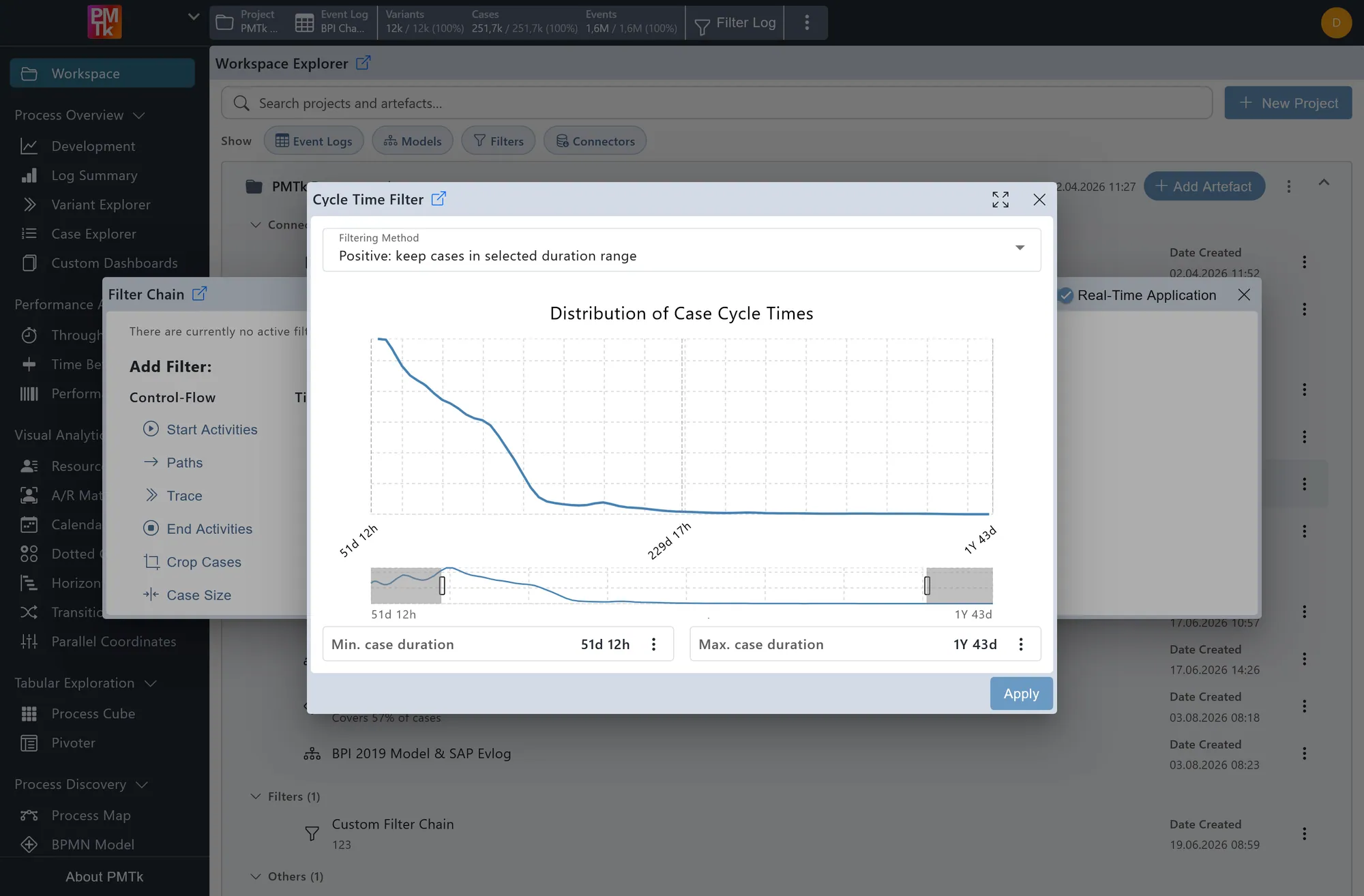Open Pivoter view

tap(73, 743)
